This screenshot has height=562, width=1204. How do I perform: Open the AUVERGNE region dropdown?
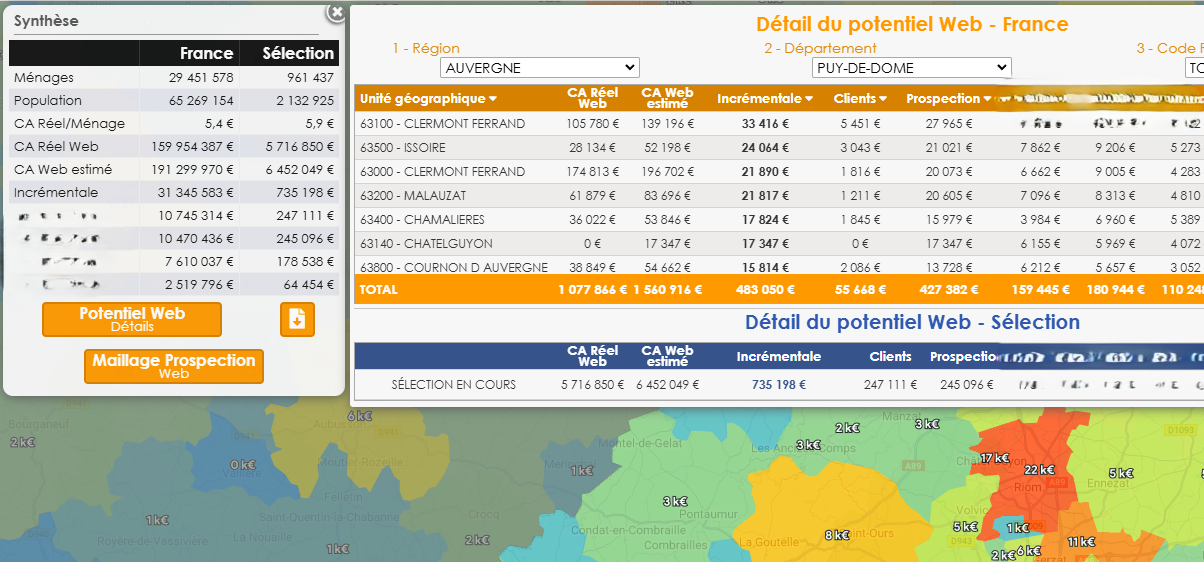coord(539,68)
